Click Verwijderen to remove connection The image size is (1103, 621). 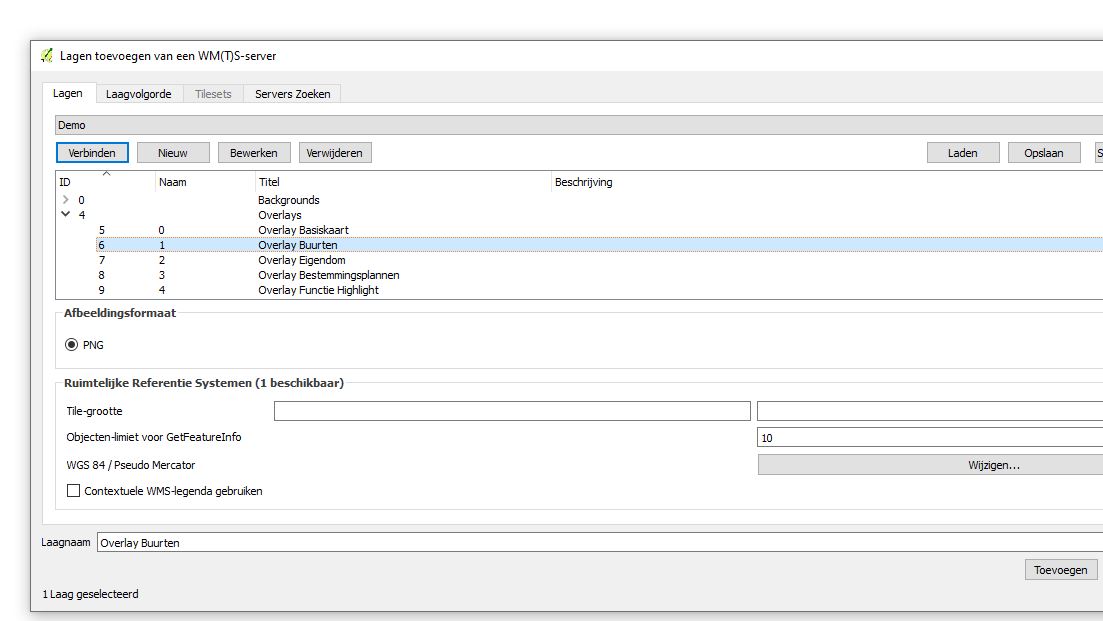[335, 153]
